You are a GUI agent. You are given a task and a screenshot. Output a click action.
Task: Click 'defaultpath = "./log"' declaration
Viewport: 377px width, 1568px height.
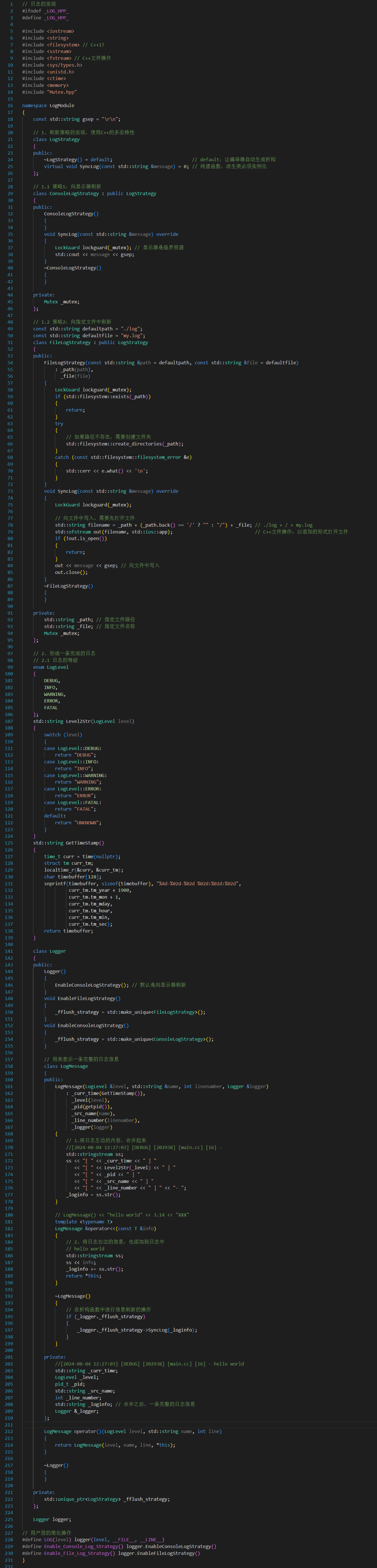tap(88, 329)
